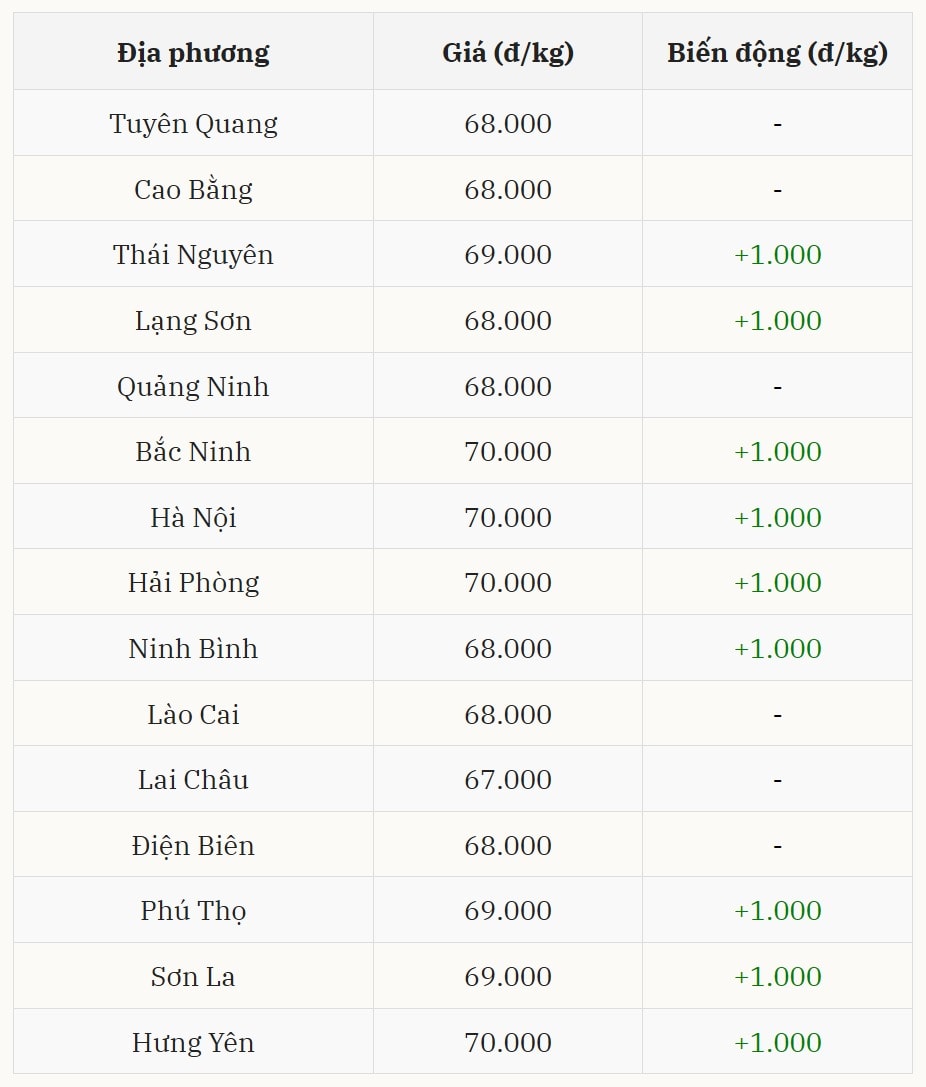
Task: Select the Ninh Bình row label
Action: point(193,649)
